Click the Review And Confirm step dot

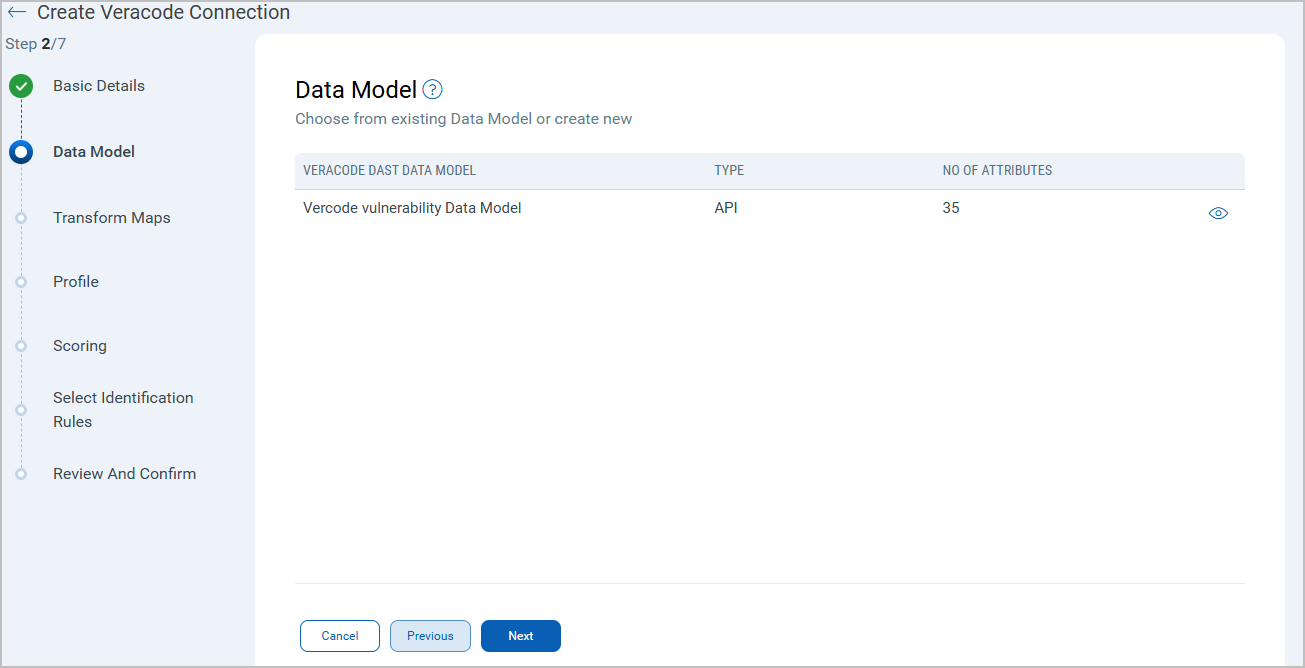pos(21,474)
